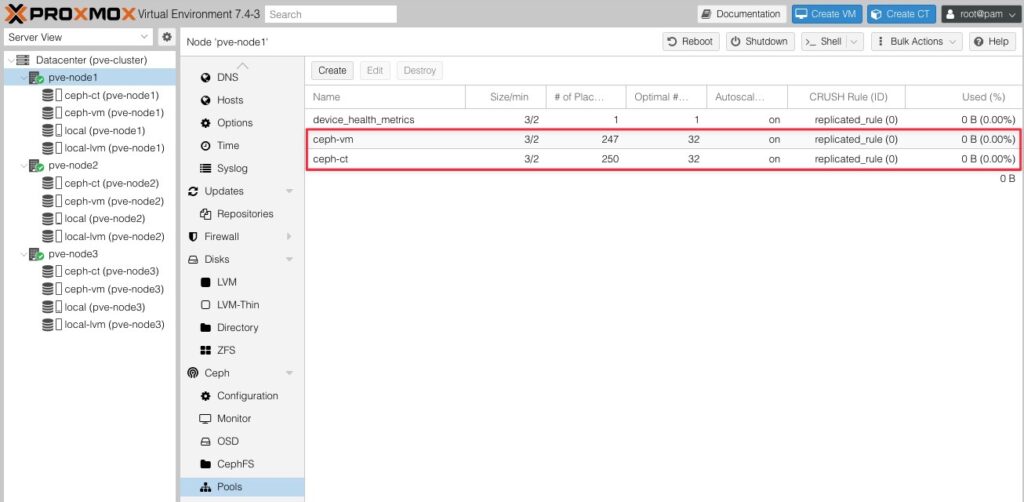1024x502 pixels.
Task: Collapse the pve-node2 tree branch
Action: tap(24, 166)
